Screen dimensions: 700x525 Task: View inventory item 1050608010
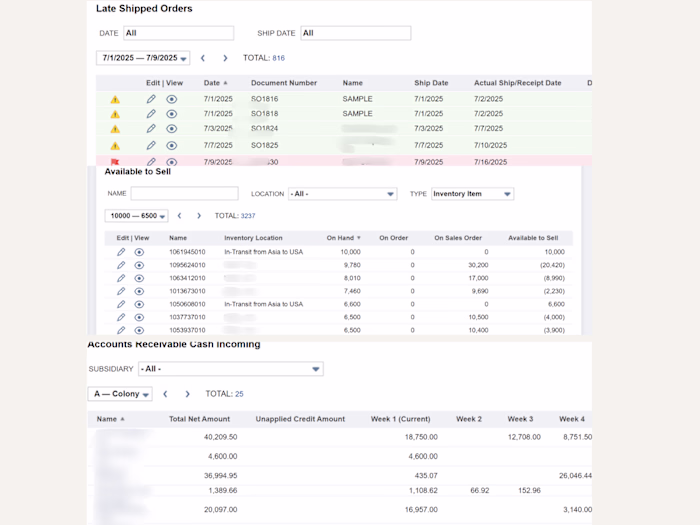pos(139,304)
